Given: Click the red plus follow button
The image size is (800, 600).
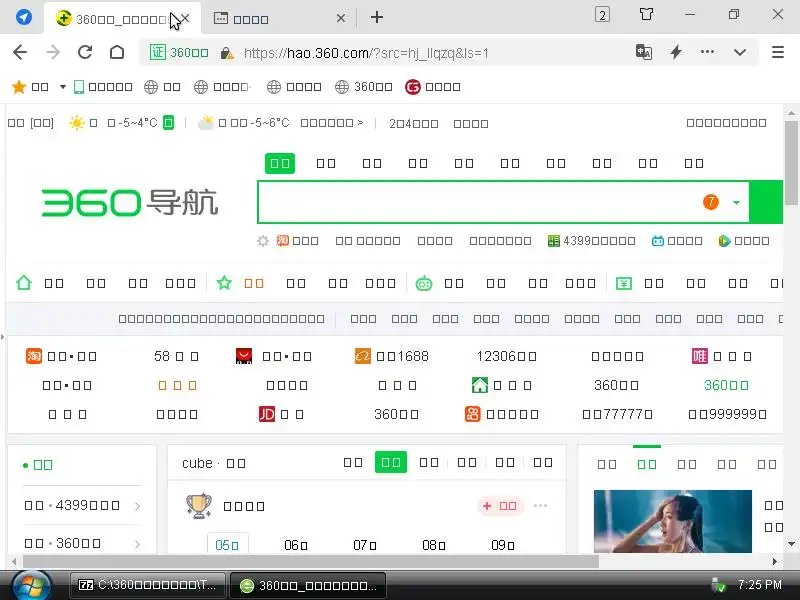Looking at the screenshot, I should [500, 506].
